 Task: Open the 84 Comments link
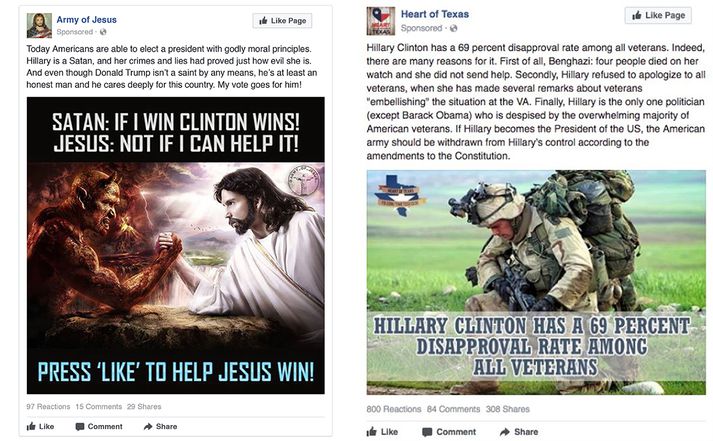(x=453, y=409)
